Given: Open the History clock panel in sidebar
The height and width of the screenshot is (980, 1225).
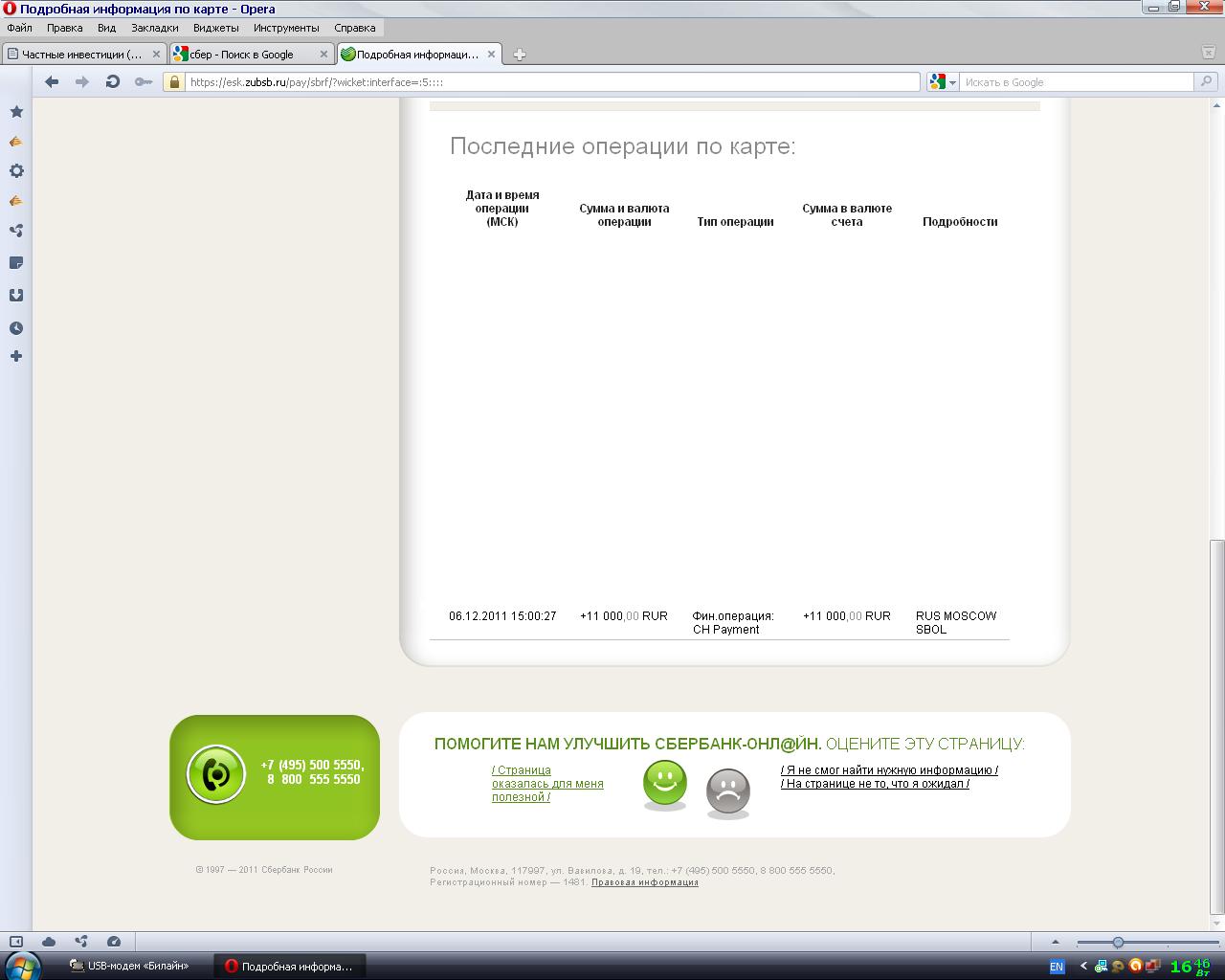Looking at the screenshot, I should (x=16, y=328).
